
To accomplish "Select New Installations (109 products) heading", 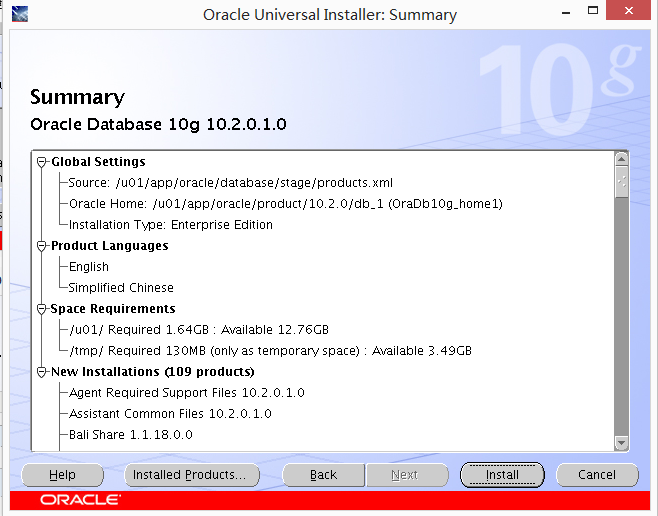I will tap(153, 372).
